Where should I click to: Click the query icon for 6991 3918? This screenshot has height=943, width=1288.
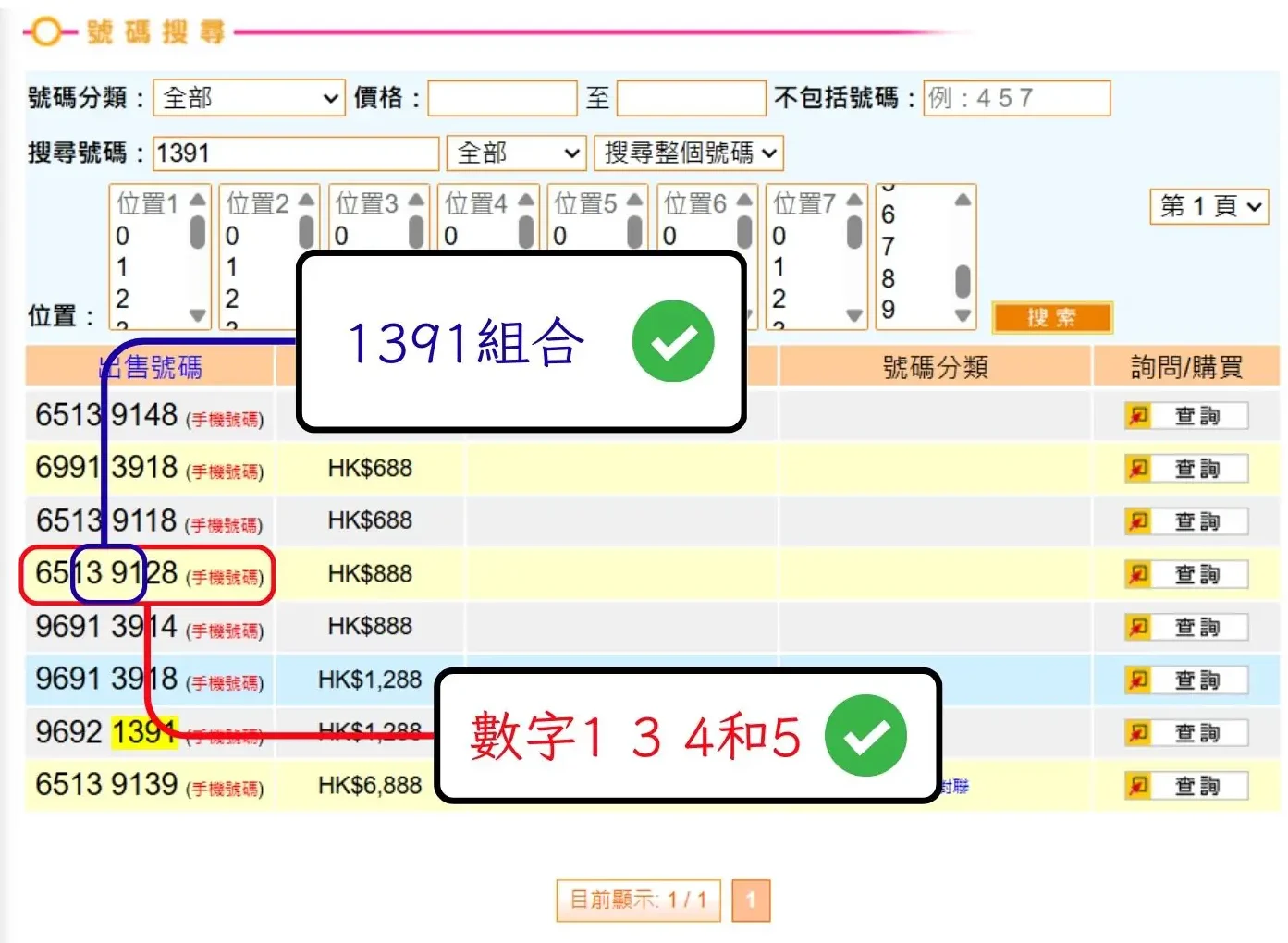point(1137,469)
